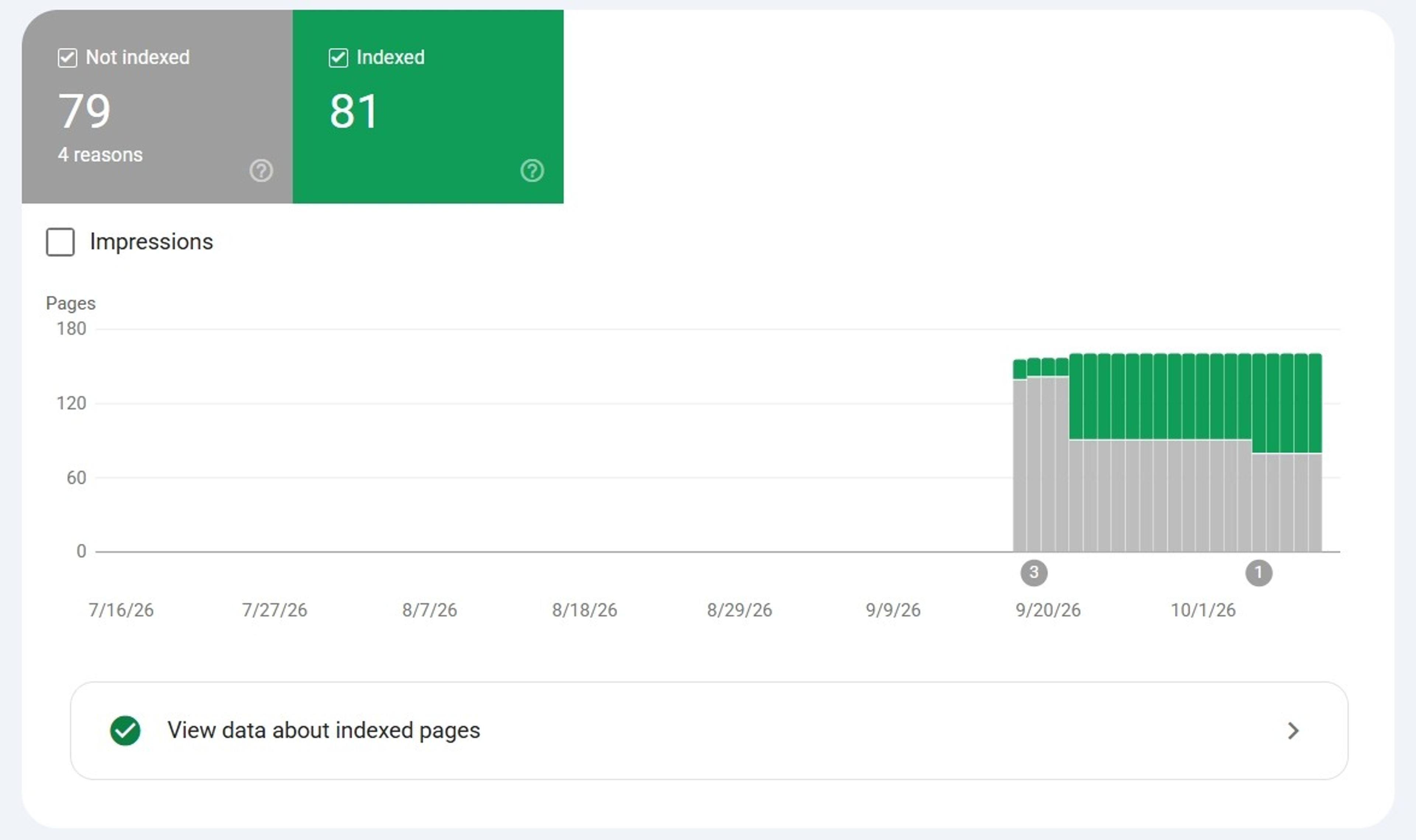Click gray not-indexed portion of first bar
Viewport: 1416px width, 840px height.
coord(1020,465)
